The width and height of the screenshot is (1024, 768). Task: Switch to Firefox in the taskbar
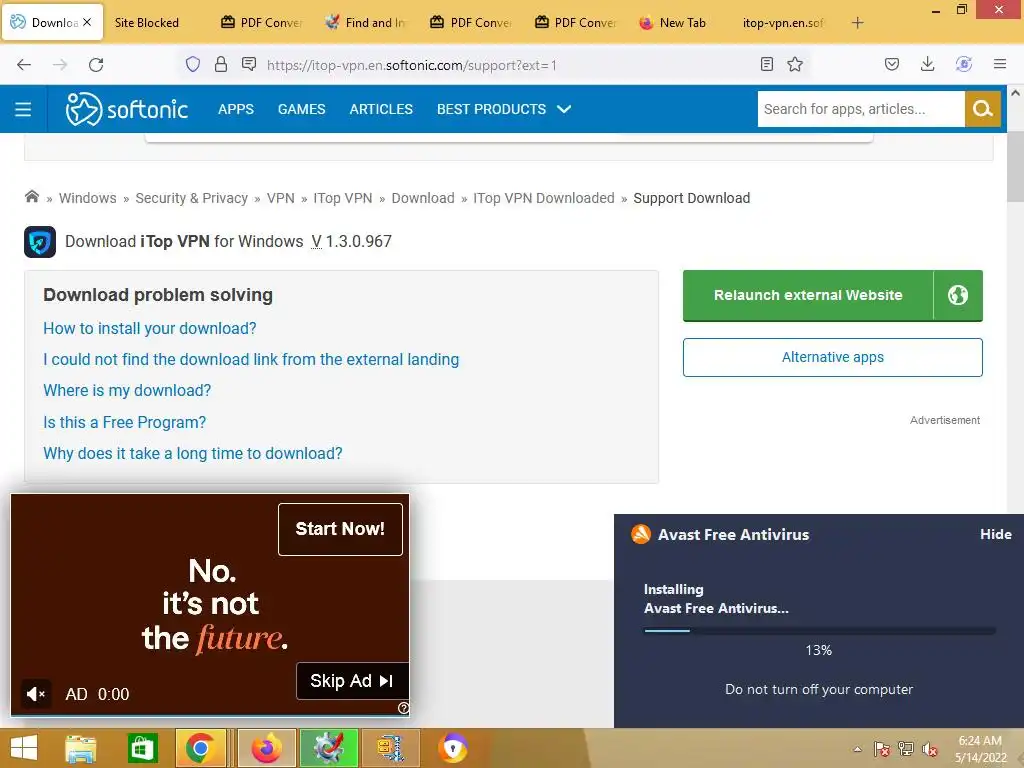(x=267, y=748)
